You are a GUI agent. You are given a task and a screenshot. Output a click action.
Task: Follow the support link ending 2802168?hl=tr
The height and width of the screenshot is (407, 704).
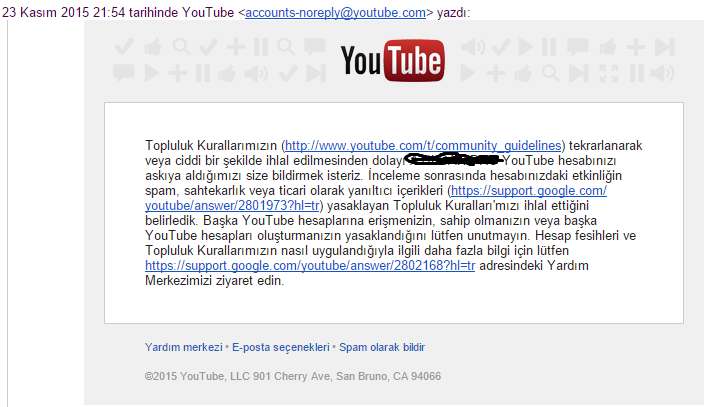[310, 265]
